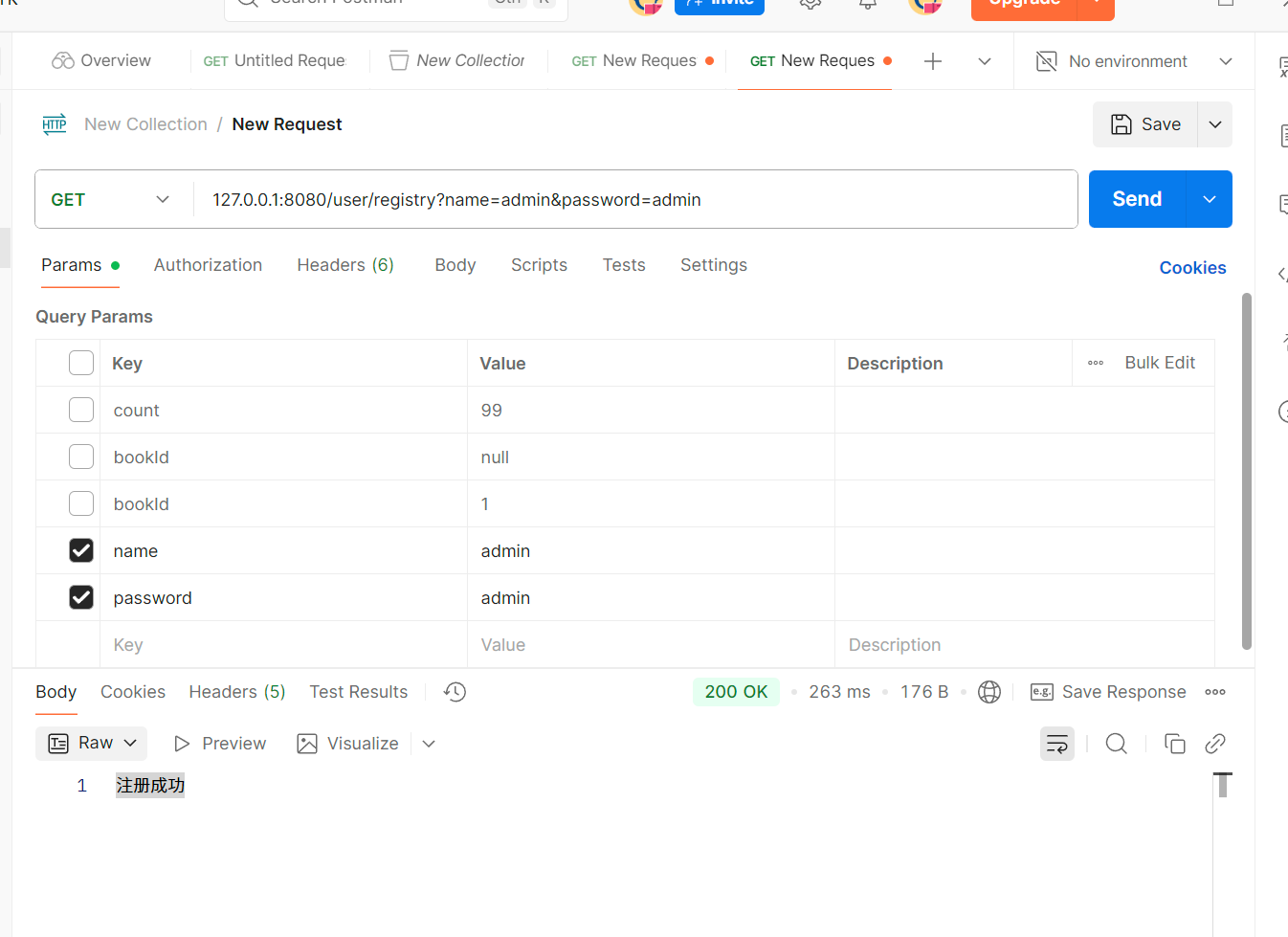Enable the bookId 1 parameter checkbox
This screenshot has width=1288, height=937.
coord(81,503)
